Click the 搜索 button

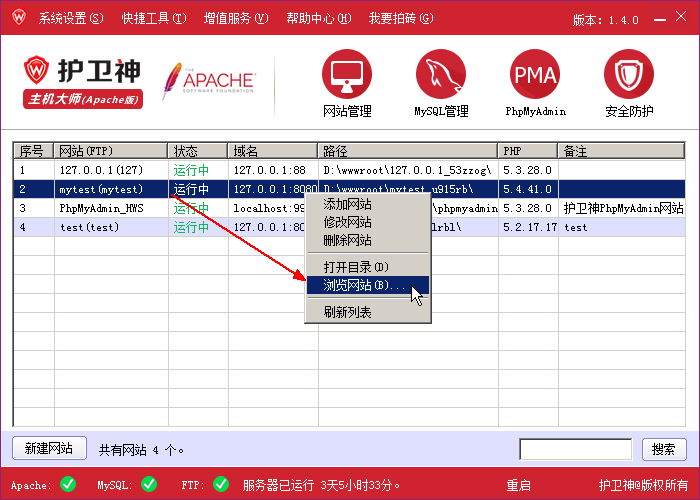point(664,449)
